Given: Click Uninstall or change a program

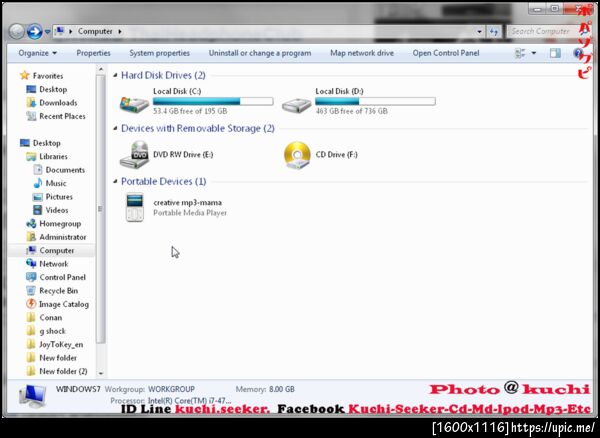Looking at the screenshot, I should (x=260, y=53).
